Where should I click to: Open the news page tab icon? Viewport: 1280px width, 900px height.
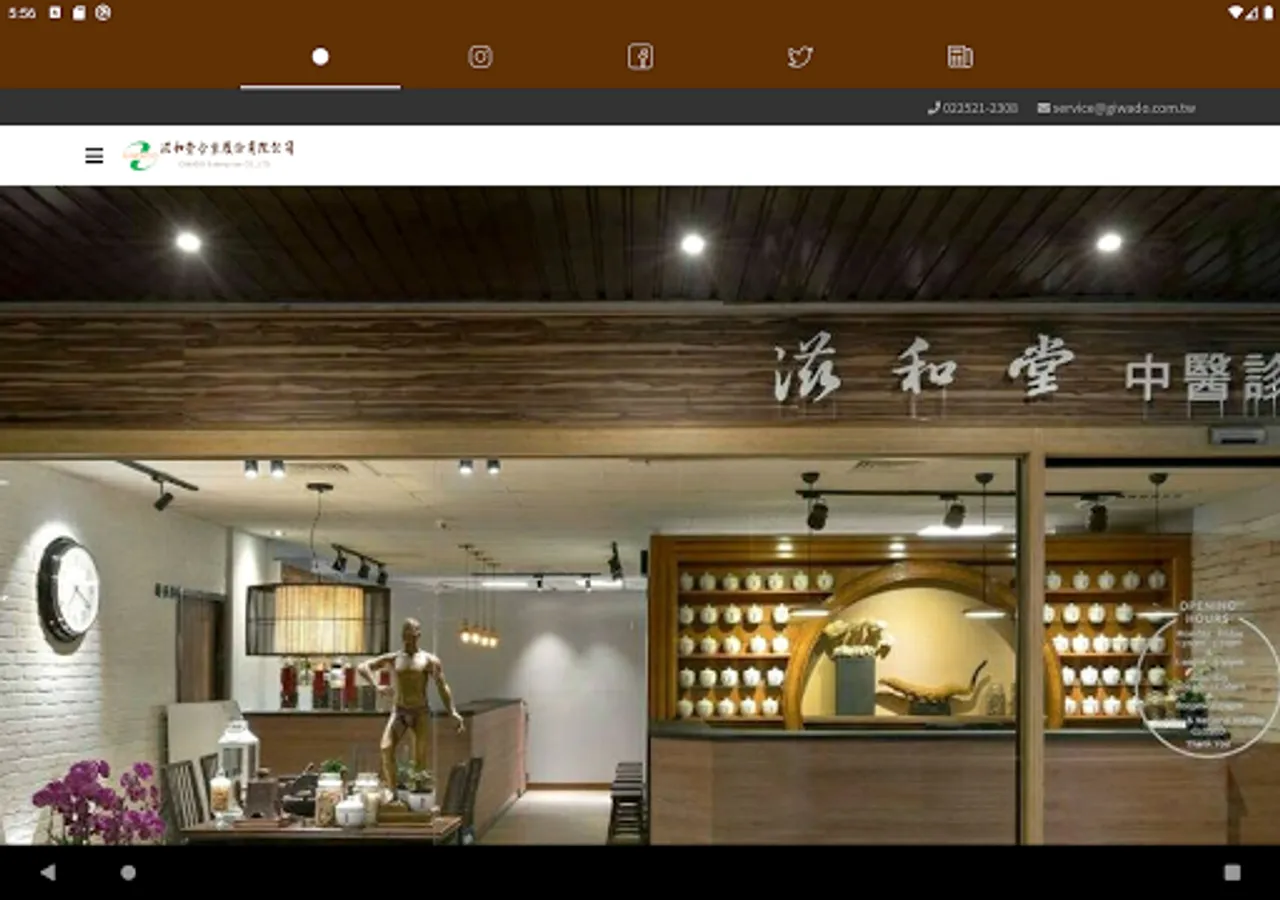coord(960,57)
